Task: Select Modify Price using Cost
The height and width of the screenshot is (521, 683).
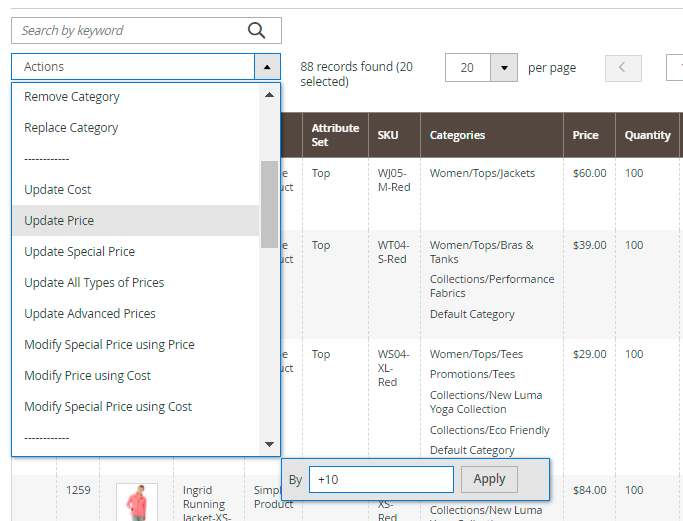Action: tap(88, 376)
